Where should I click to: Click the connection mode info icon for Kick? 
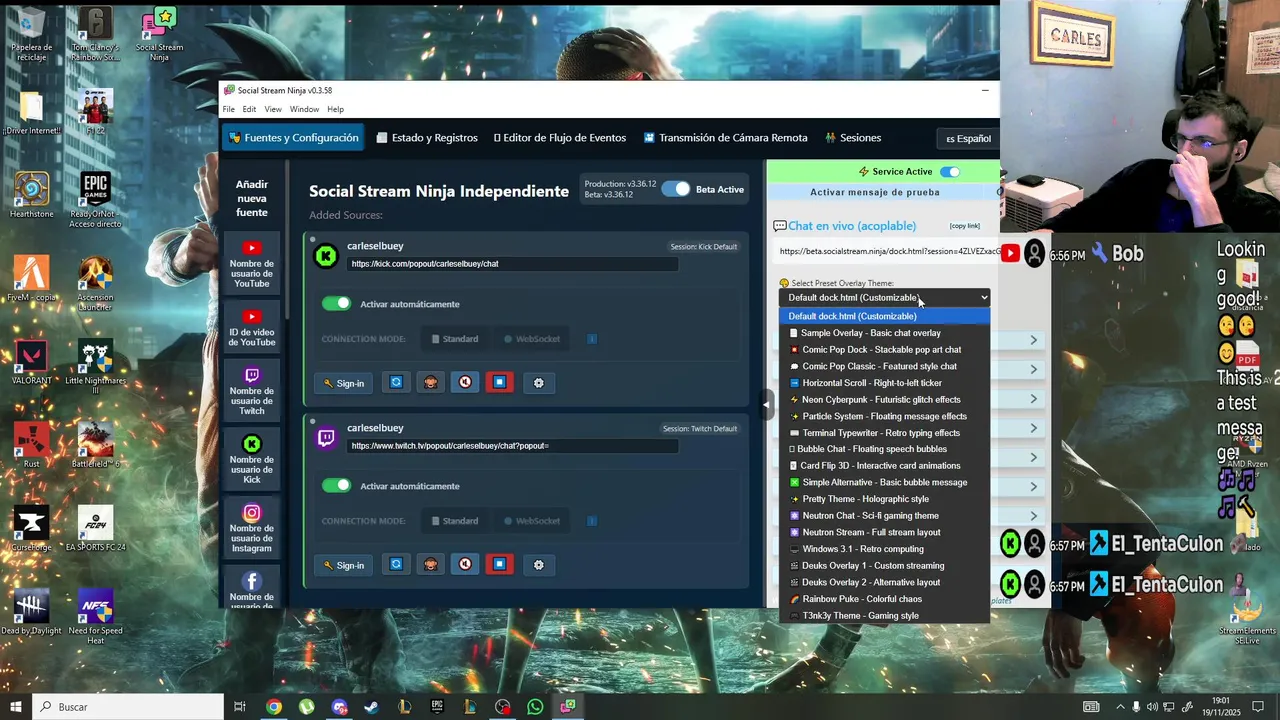[592, 339]
